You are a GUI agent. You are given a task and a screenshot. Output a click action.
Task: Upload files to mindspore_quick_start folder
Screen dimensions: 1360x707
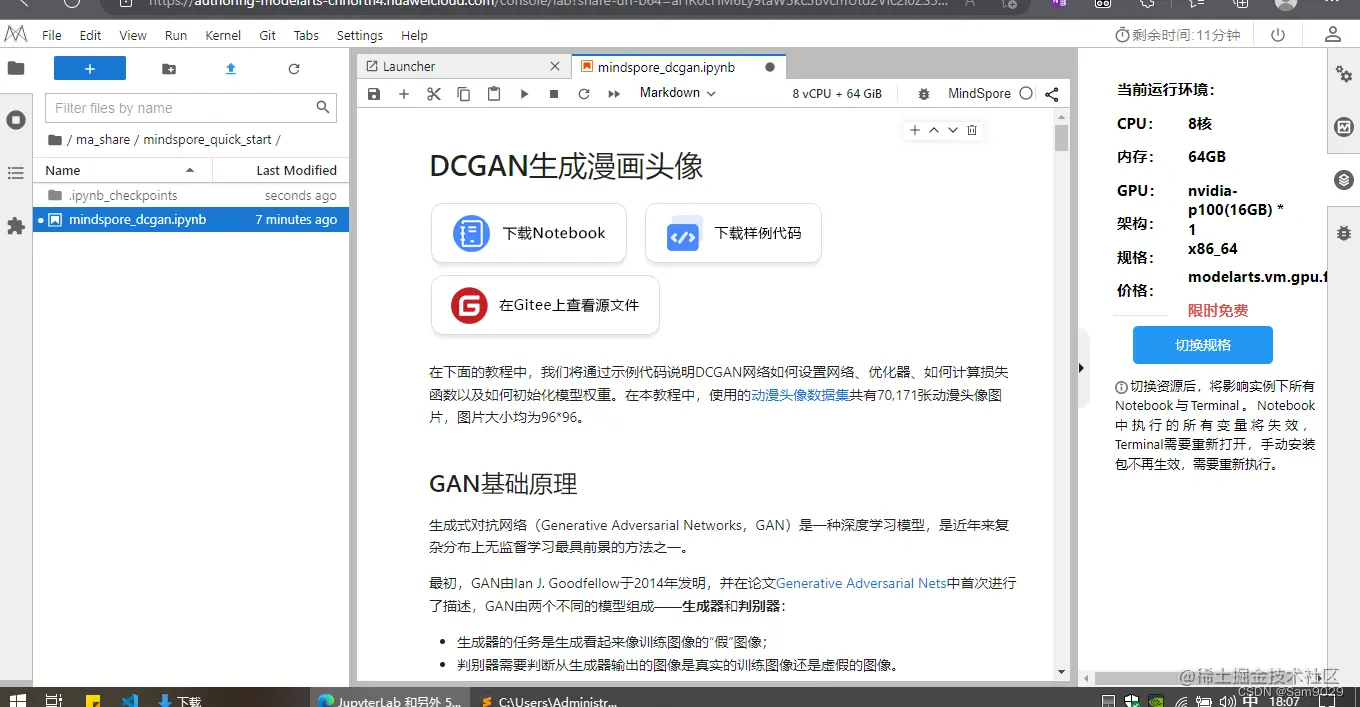230,69
